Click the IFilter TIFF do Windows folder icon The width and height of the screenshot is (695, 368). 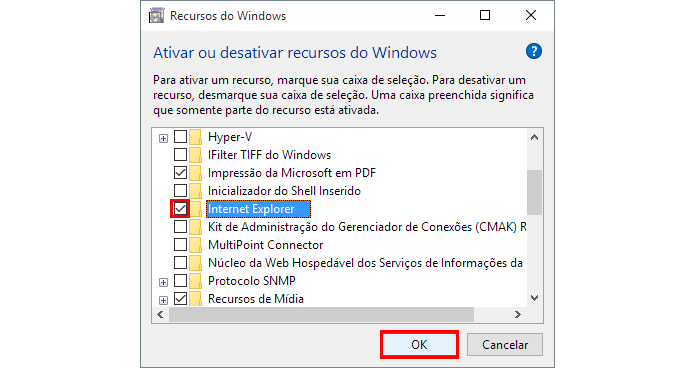coord(195,155)
